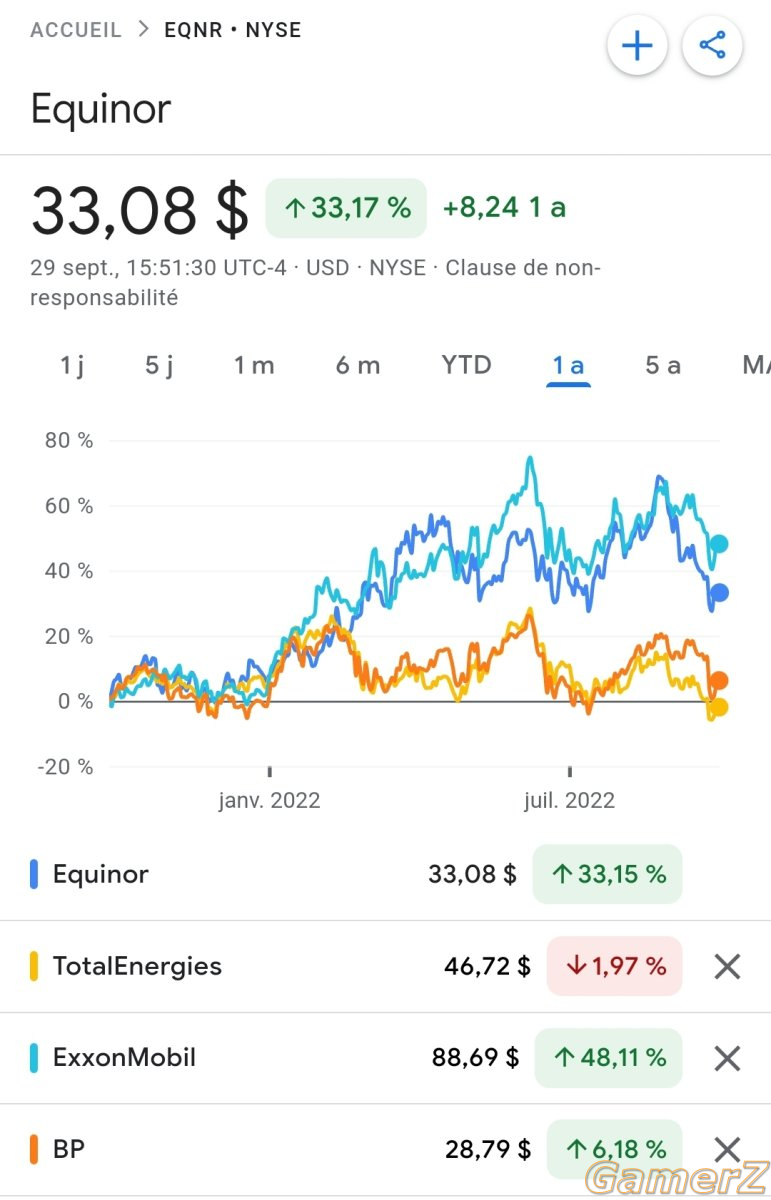Remove BP comparison with X icon
This screenshot has width=771, height=1200.
click(x=727, y=1150)
